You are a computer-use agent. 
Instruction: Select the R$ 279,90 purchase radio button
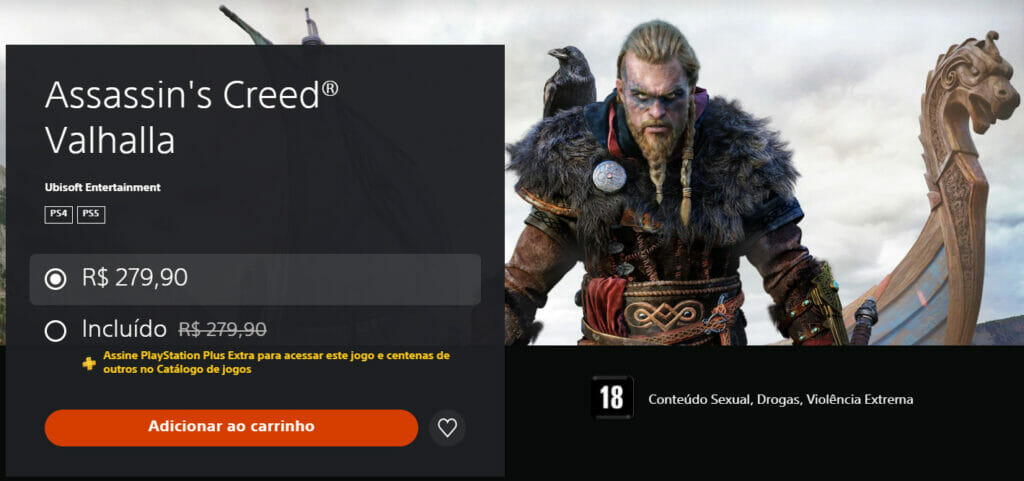point(56,280)
